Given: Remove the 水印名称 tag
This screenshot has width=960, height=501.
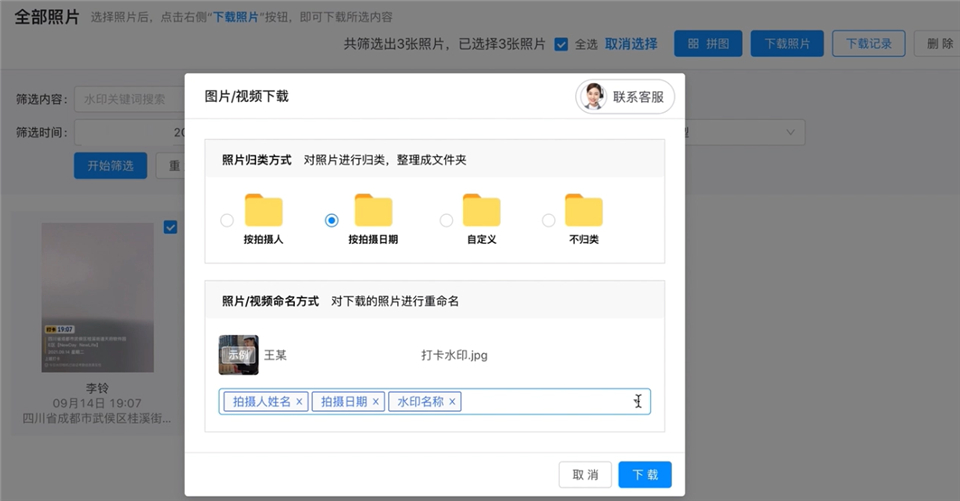Looking at the screenshot, I should click(x=452, y=402).
